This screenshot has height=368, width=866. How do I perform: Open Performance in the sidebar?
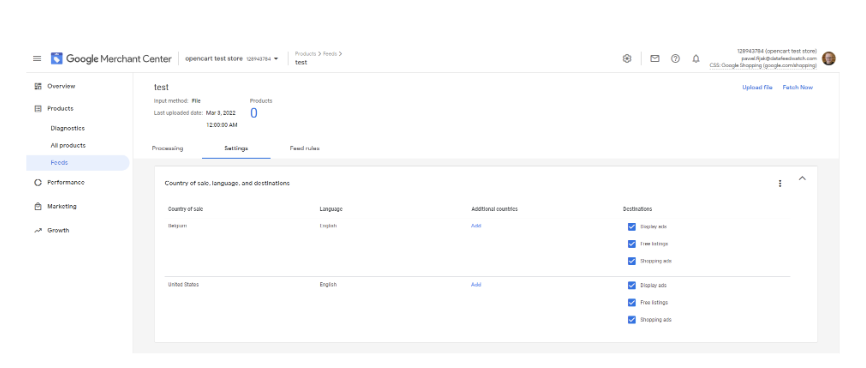pos(66,182)
